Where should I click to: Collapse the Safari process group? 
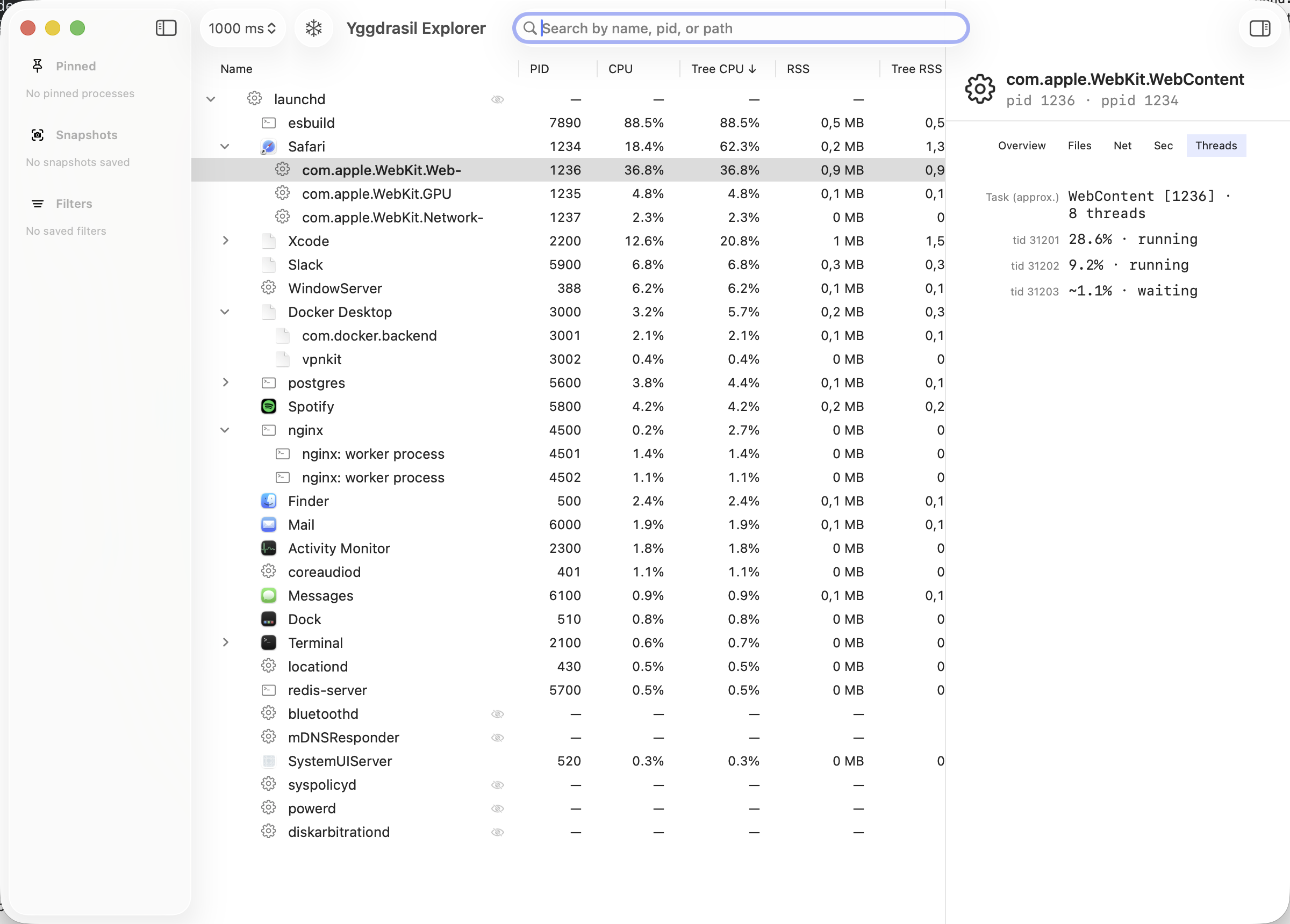(225, 147)
